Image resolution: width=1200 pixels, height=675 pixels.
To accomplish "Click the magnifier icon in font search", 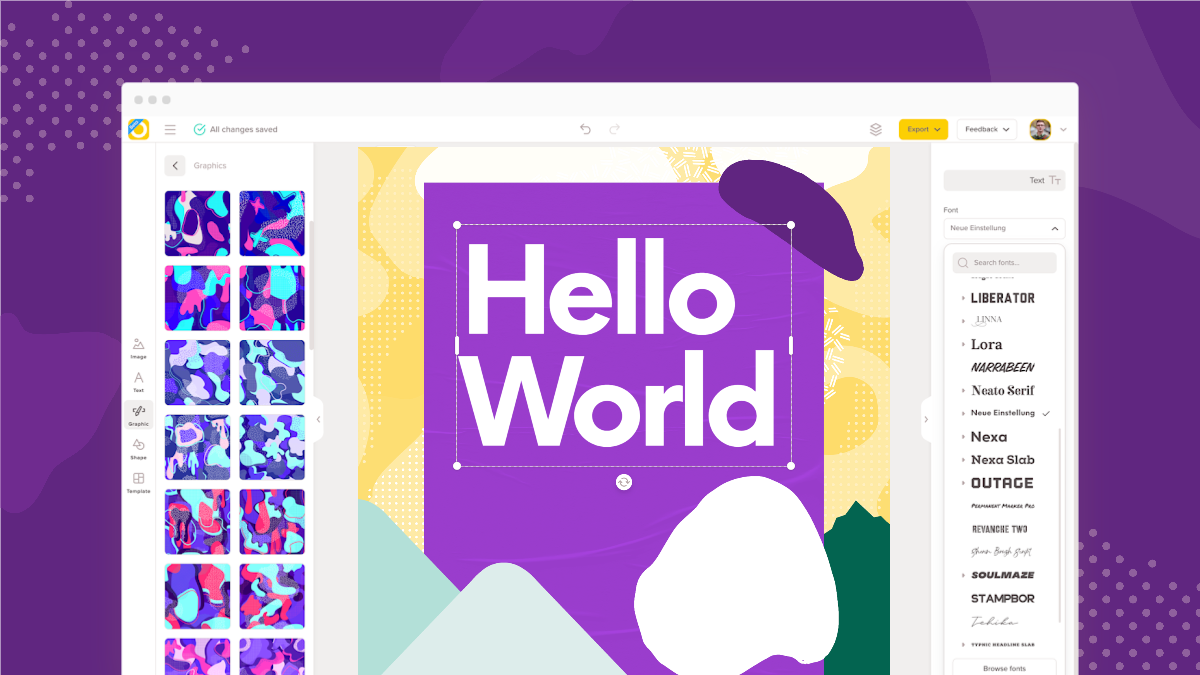I will coord(962,263).
